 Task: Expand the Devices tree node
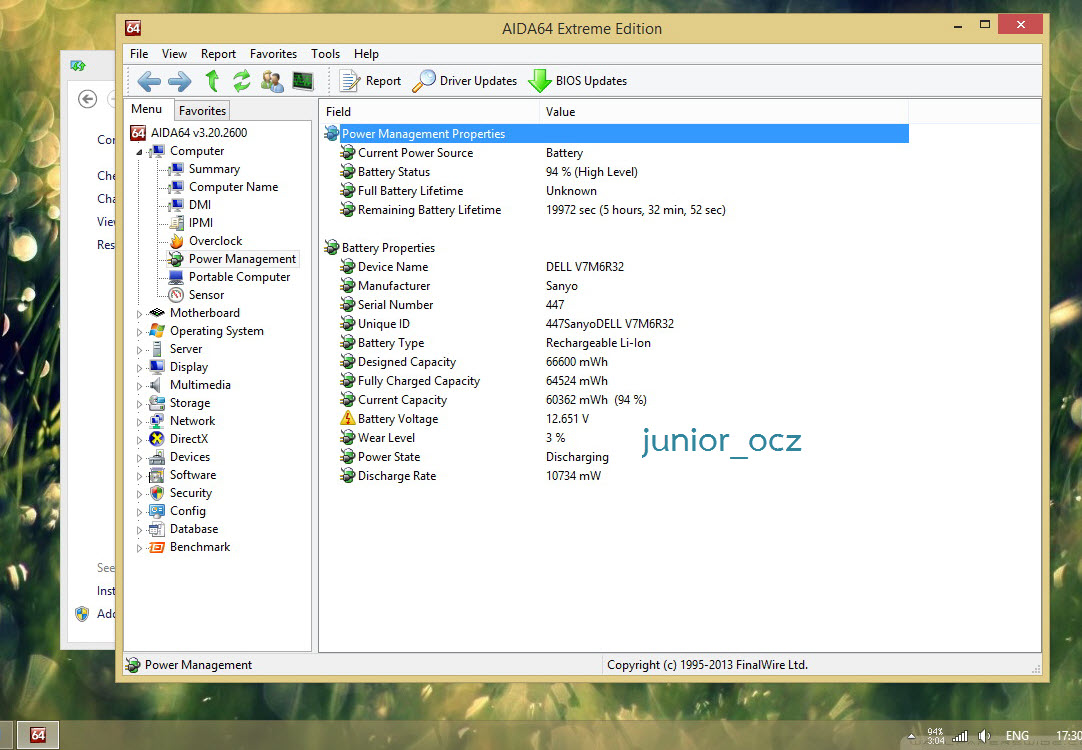click(139, 457)
